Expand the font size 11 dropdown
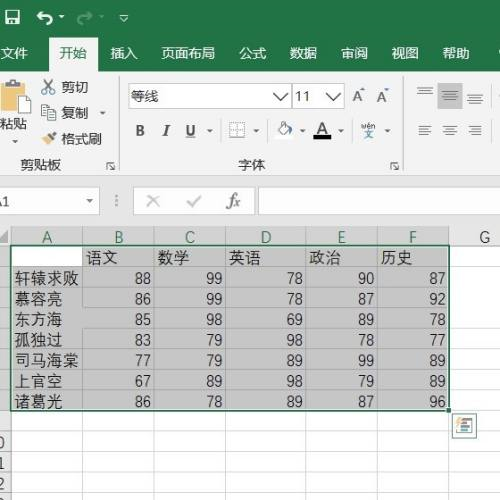This screenshot has height=500, width=500. pyautogui.click(x=333, y=97)
